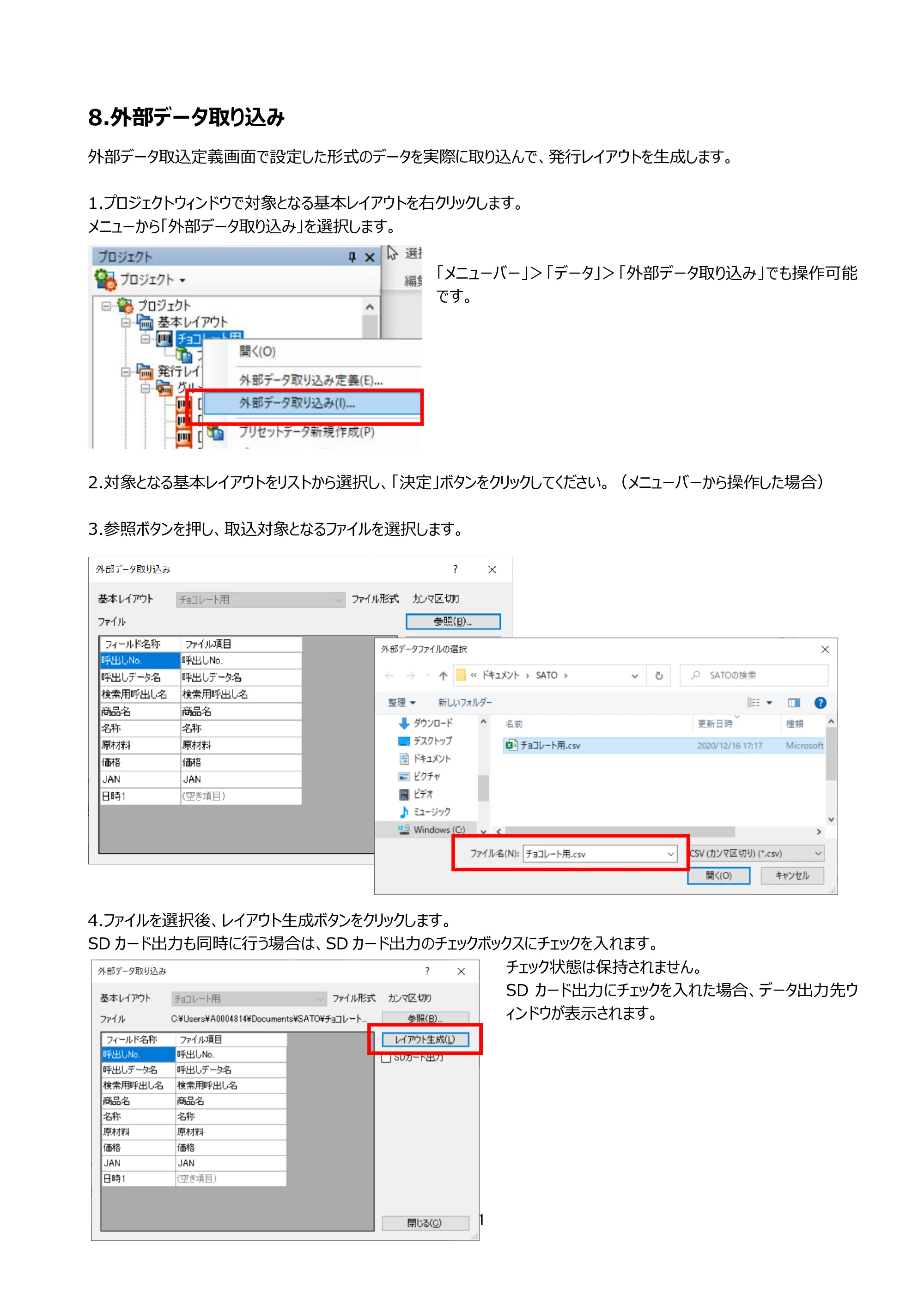Select the 呼出しNo. field row in the upper dialog
The width and height of the screenshot is (924, 1307).
tap(201, 660)
